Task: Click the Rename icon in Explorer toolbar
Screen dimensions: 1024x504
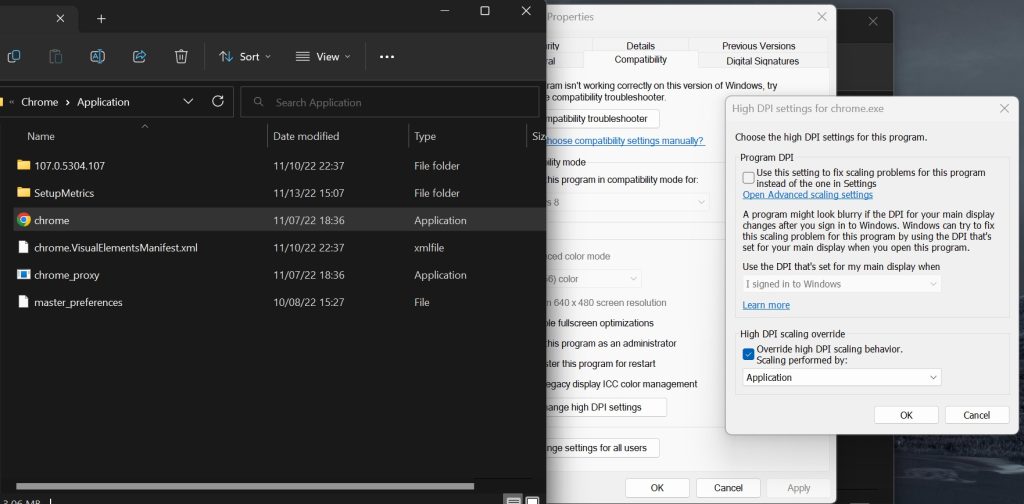Action: pyautogui.click(x=98, y=57)
